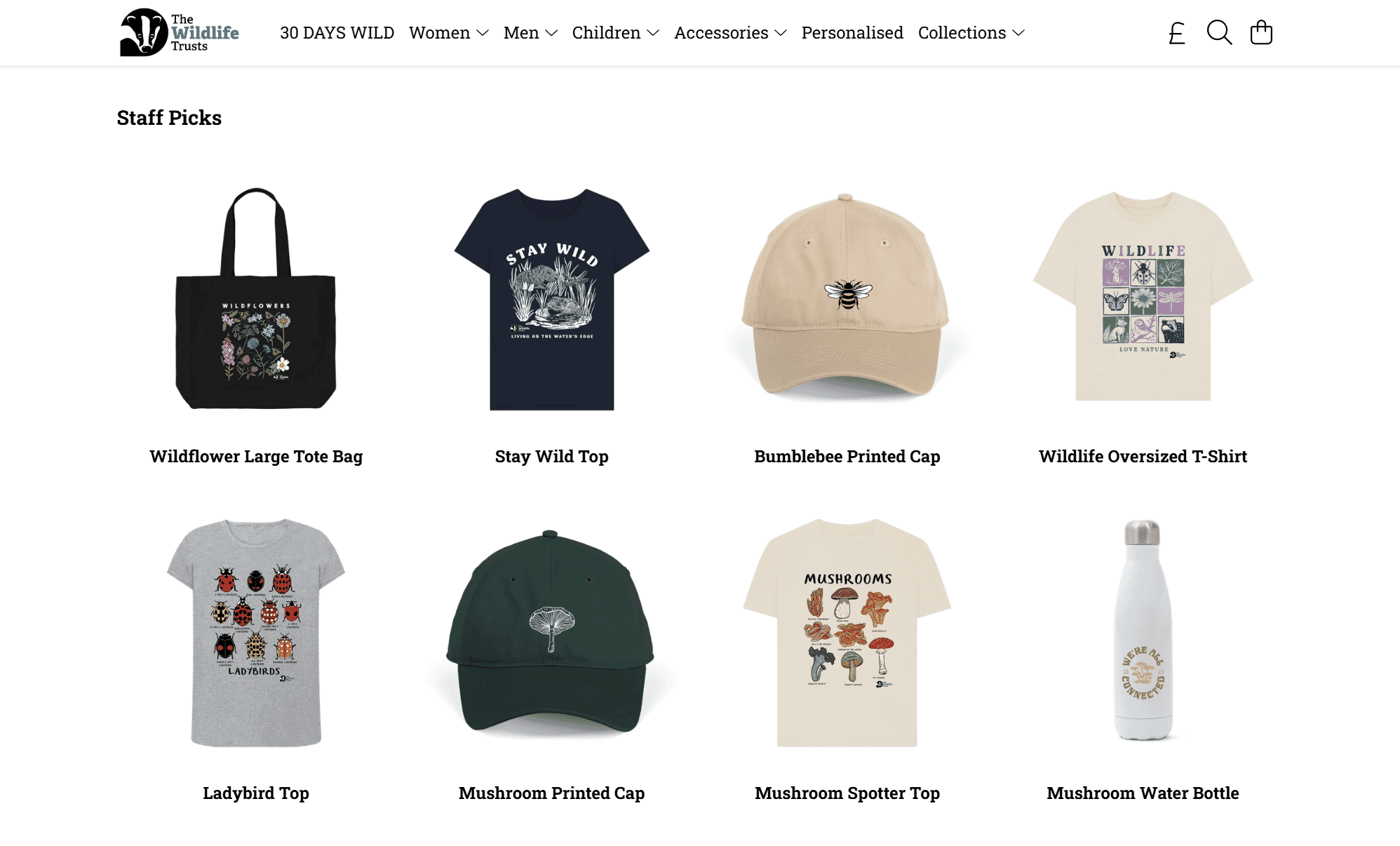
Task: Go home via Wildlife Trusts badger logo
Action: [x=180, y=32]
